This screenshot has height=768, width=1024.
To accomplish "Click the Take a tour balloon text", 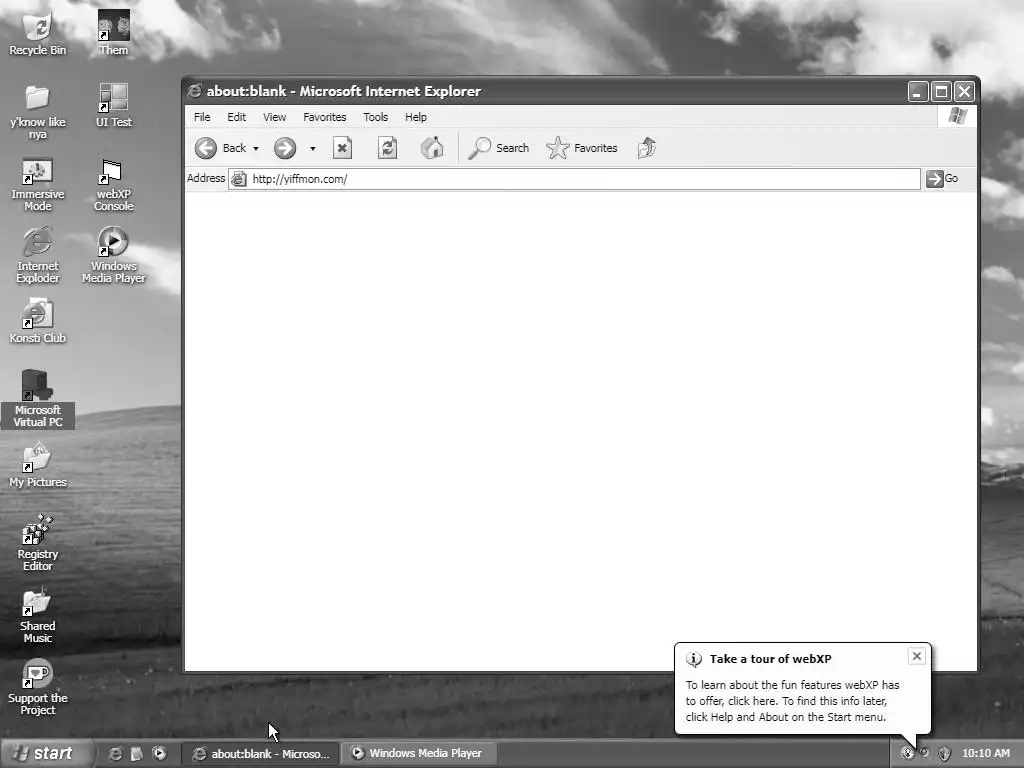I will (792, 701).
